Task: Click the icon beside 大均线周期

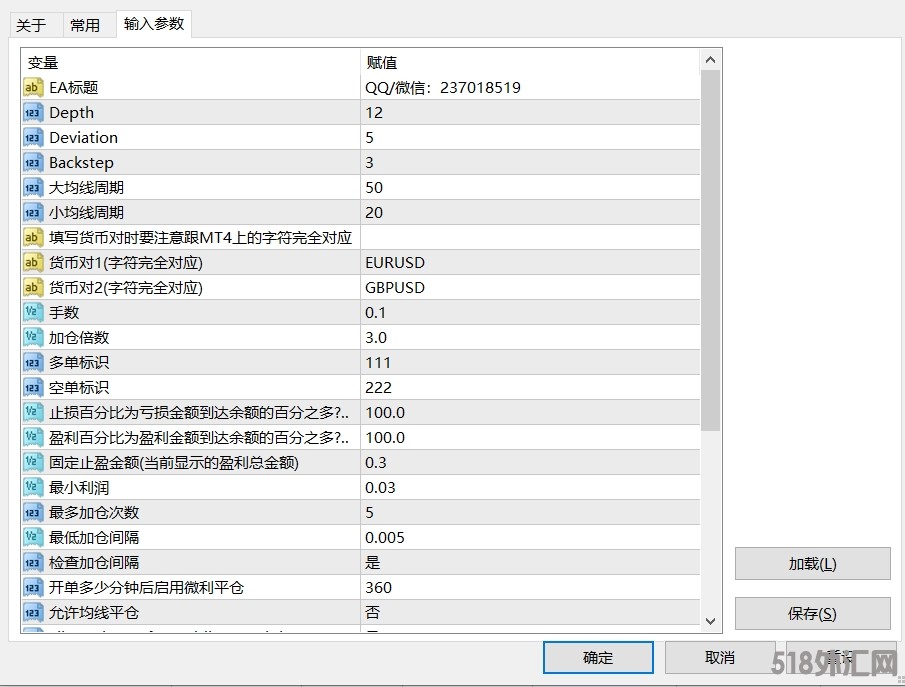Action: [32, 188]
